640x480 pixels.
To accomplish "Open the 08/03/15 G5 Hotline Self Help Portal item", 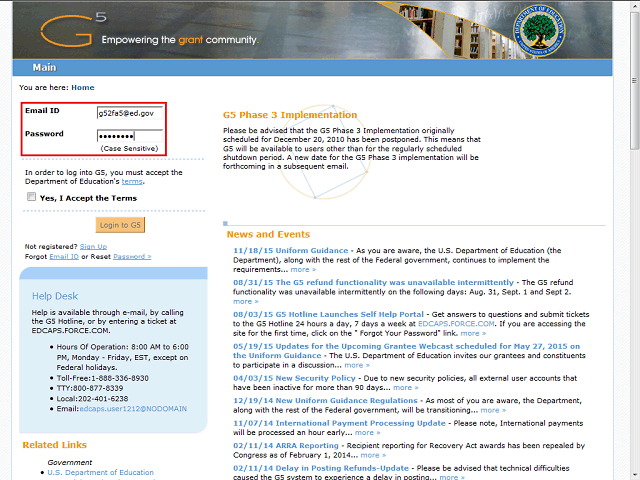I will coord(328,314).
